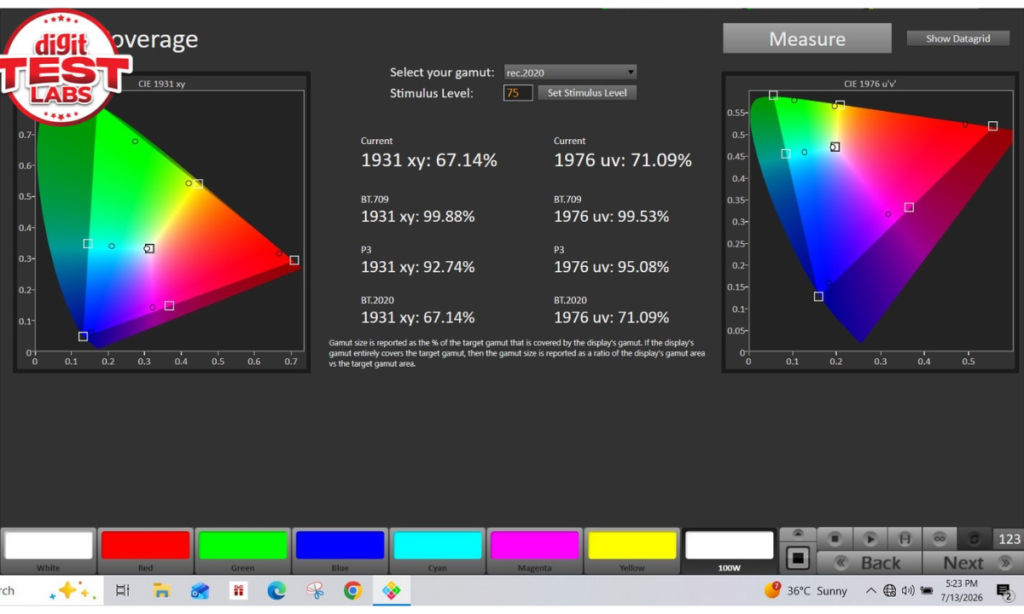This screenshot has width=1024, height=614.
Task: Click Current 1976 uv: 71.09% value
Action: click(x=622, y=160)
